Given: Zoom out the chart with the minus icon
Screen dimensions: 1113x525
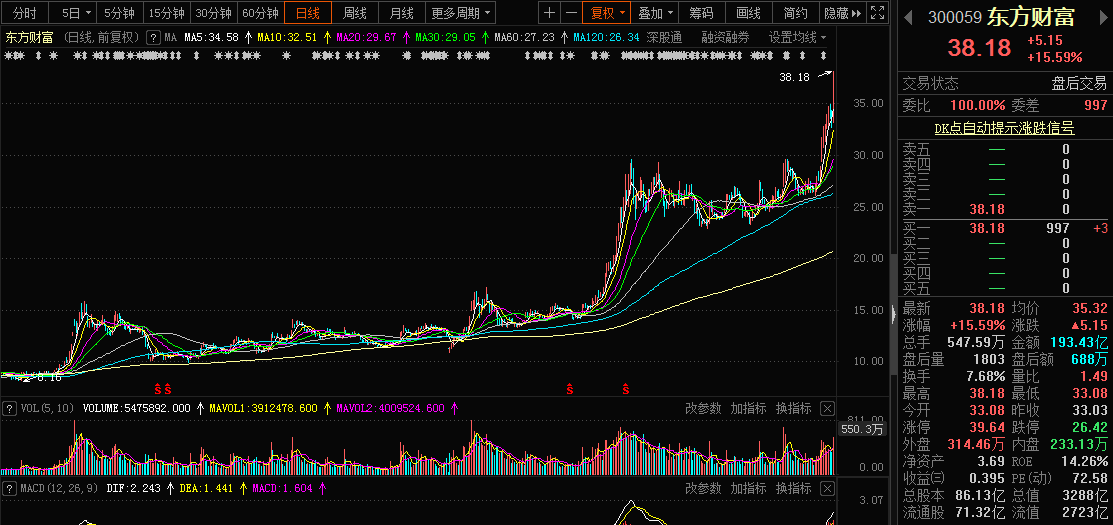Looking at the screenshot, I should pos(571,13).
